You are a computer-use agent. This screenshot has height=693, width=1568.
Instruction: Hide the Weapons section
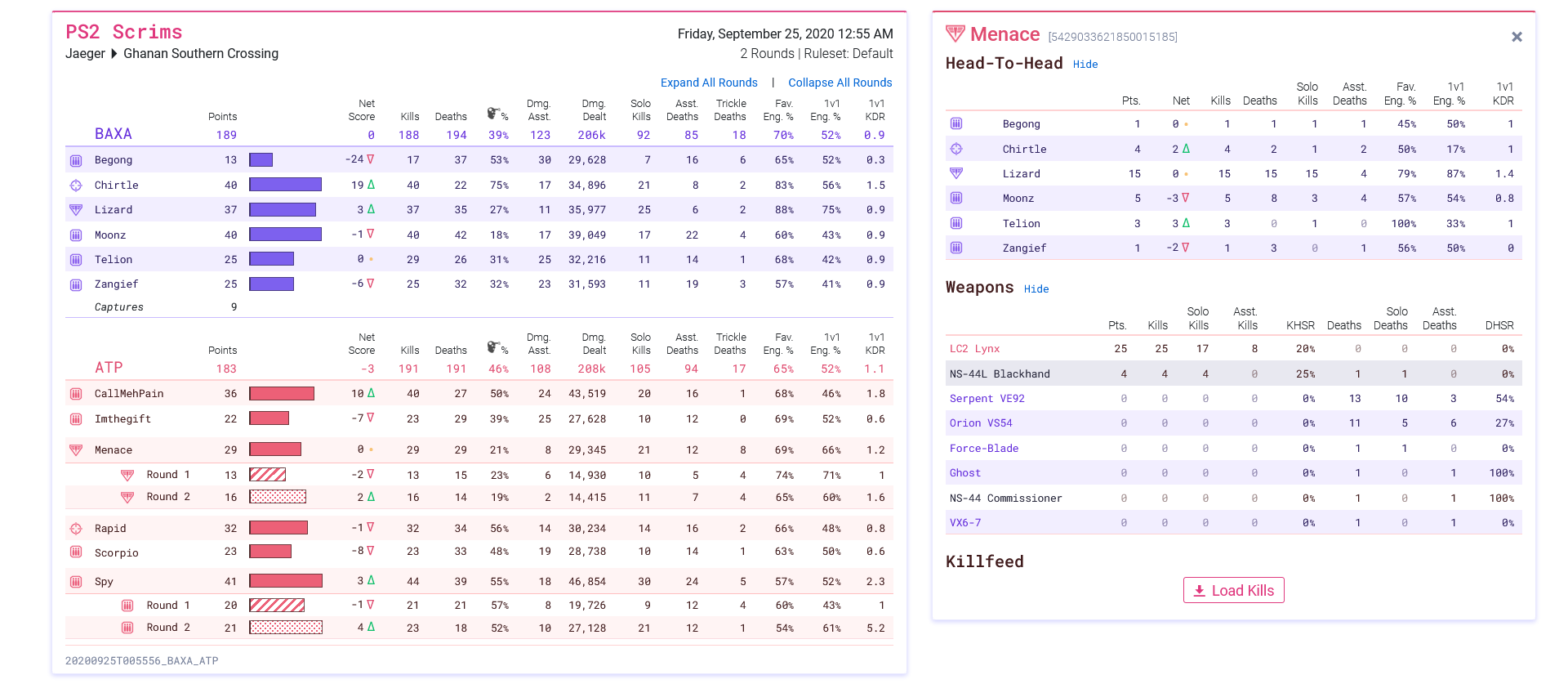(1036, 289)
